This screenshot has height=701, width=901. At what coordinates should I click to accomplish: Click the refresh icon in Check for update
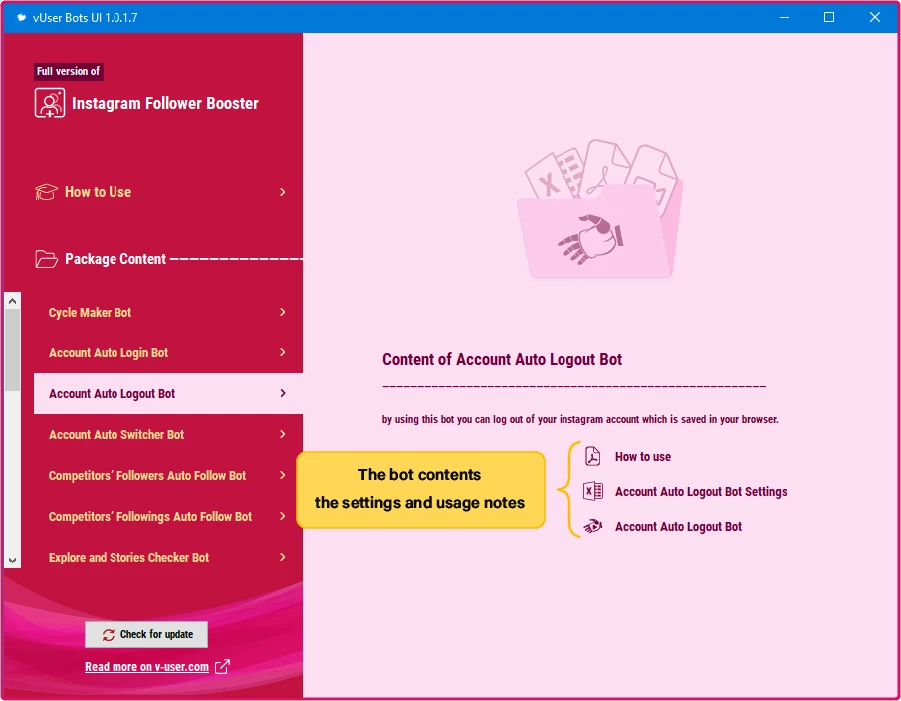point(109,634)
